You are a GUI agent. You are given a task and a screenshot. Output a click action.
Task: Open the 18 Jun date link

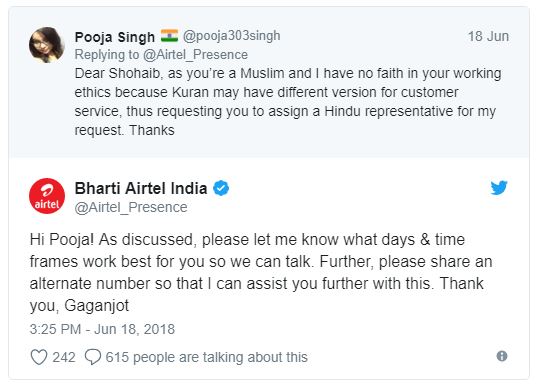point(488,36)
